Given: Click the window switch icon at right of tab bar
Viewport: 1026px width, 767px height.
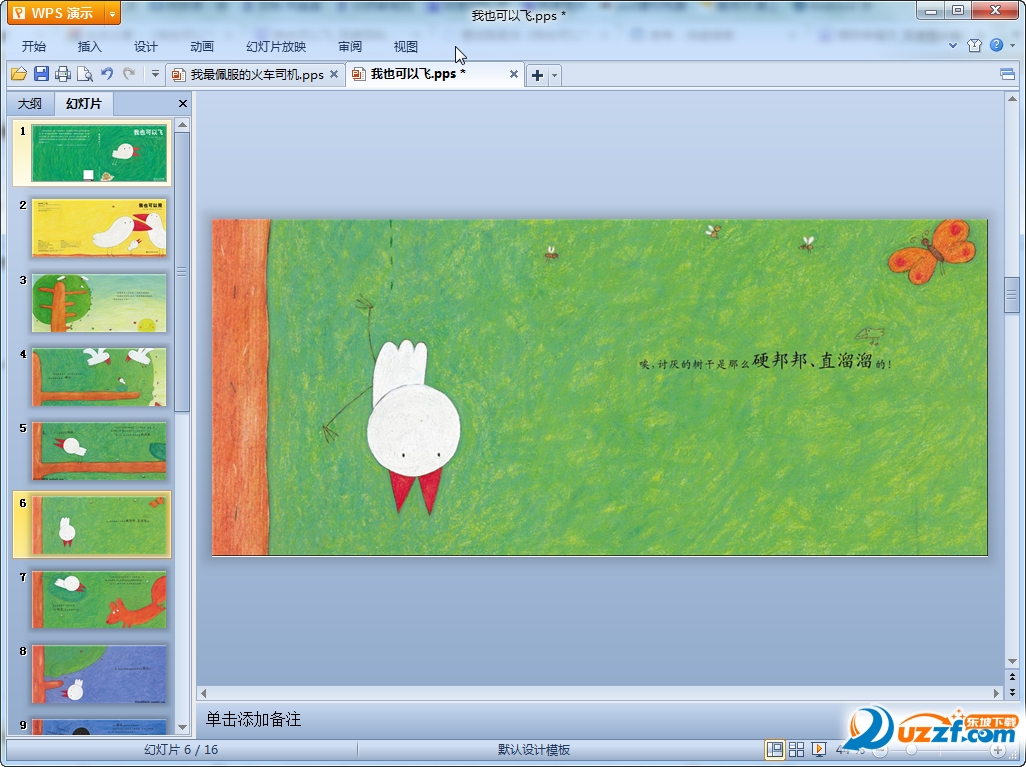Looking at the screenshot, I should (1008, 74).
